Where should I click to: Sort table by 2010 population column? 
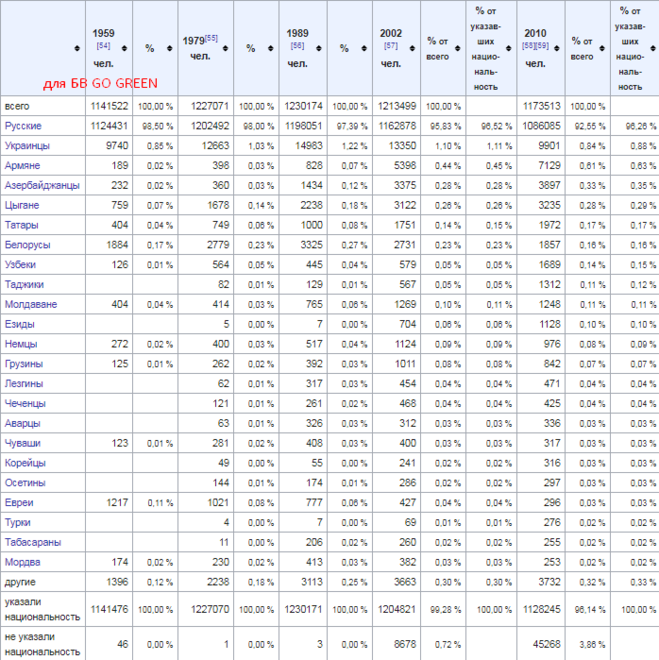[x=557, y=48]
